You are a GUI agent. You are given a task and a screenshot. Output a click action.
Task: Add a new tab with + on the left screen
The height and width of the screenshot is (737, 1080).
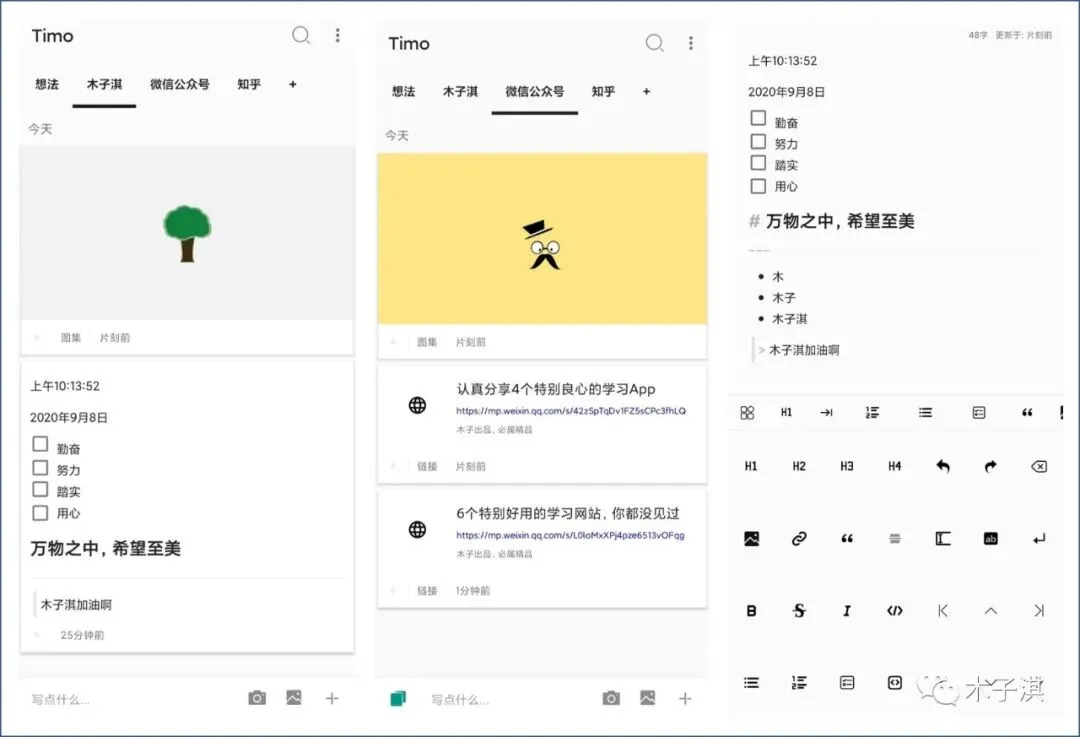click(x=293, y=84)
